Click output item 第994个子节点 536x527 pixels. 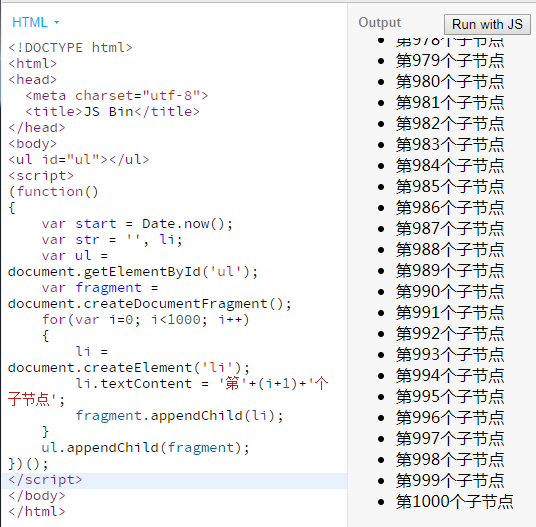pyautogui.click(x=450, y=376)
